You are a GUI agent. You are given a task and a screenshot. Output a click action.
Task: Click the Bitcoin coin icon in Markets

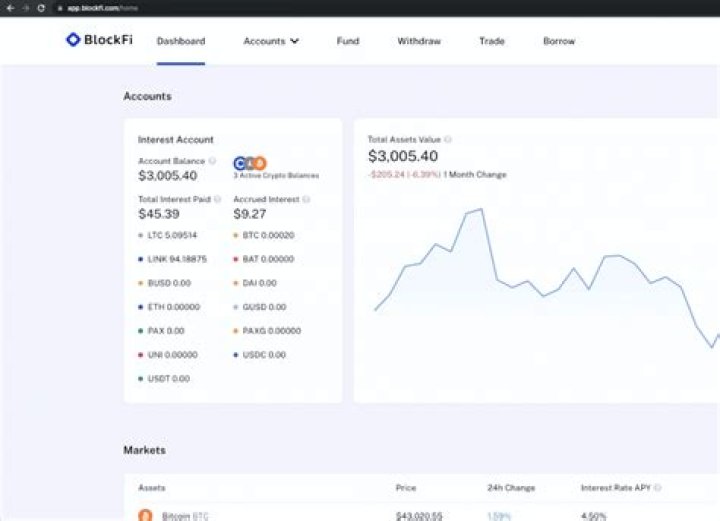(x=145, y=515)
